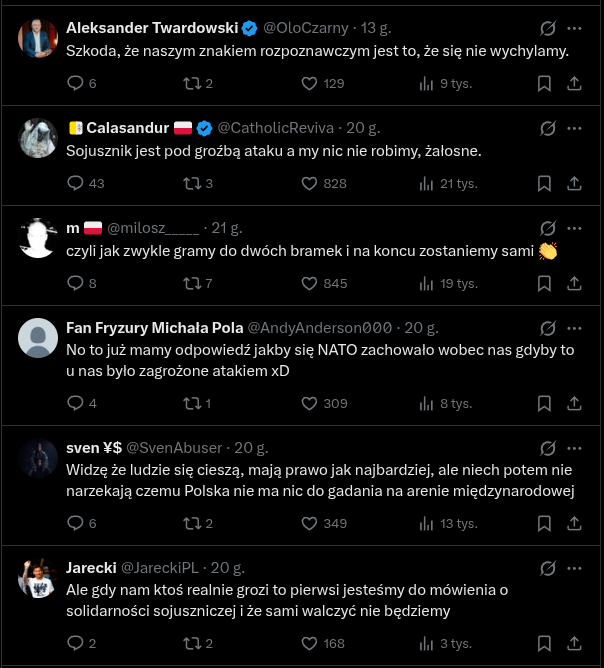Bookmark Calasandur's tweet
The image size is (604, 668).
click(x=544, y=184)
